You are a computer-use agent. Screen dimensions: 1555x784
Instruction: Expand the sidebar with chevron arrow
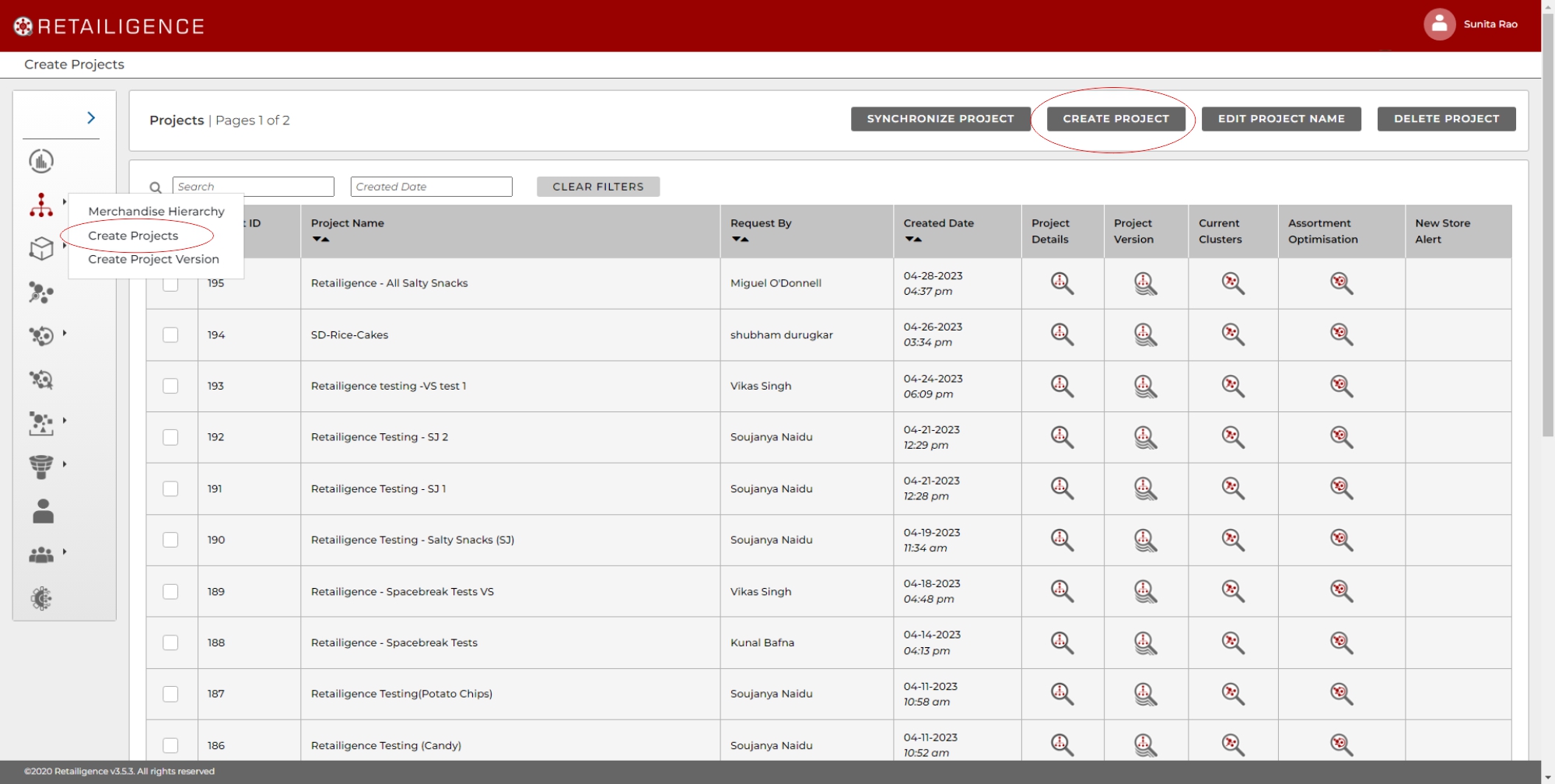coord(91,117)
